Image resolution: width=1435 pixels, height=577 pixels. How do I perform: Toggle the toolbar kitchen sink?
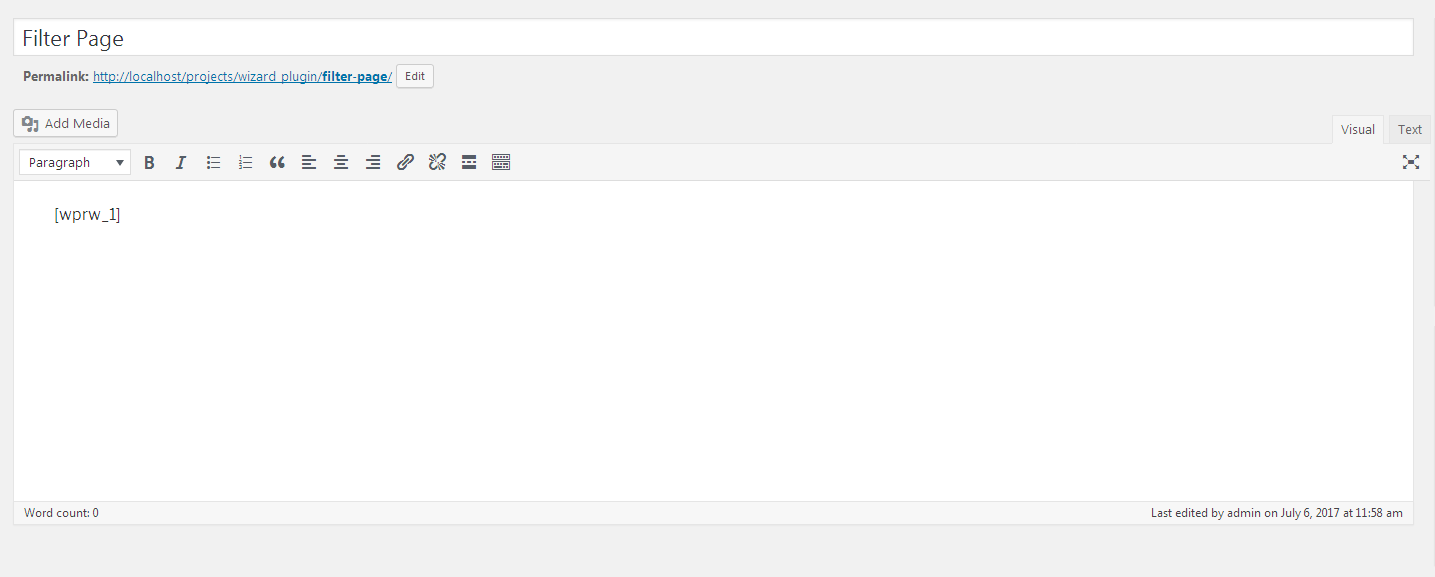pos(501,162)
